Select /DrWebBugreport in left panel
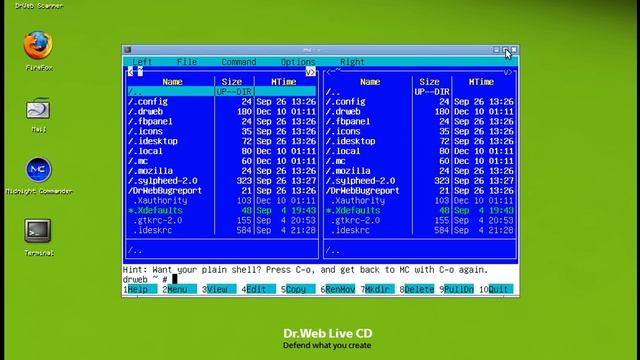 (x=222, y=191)
